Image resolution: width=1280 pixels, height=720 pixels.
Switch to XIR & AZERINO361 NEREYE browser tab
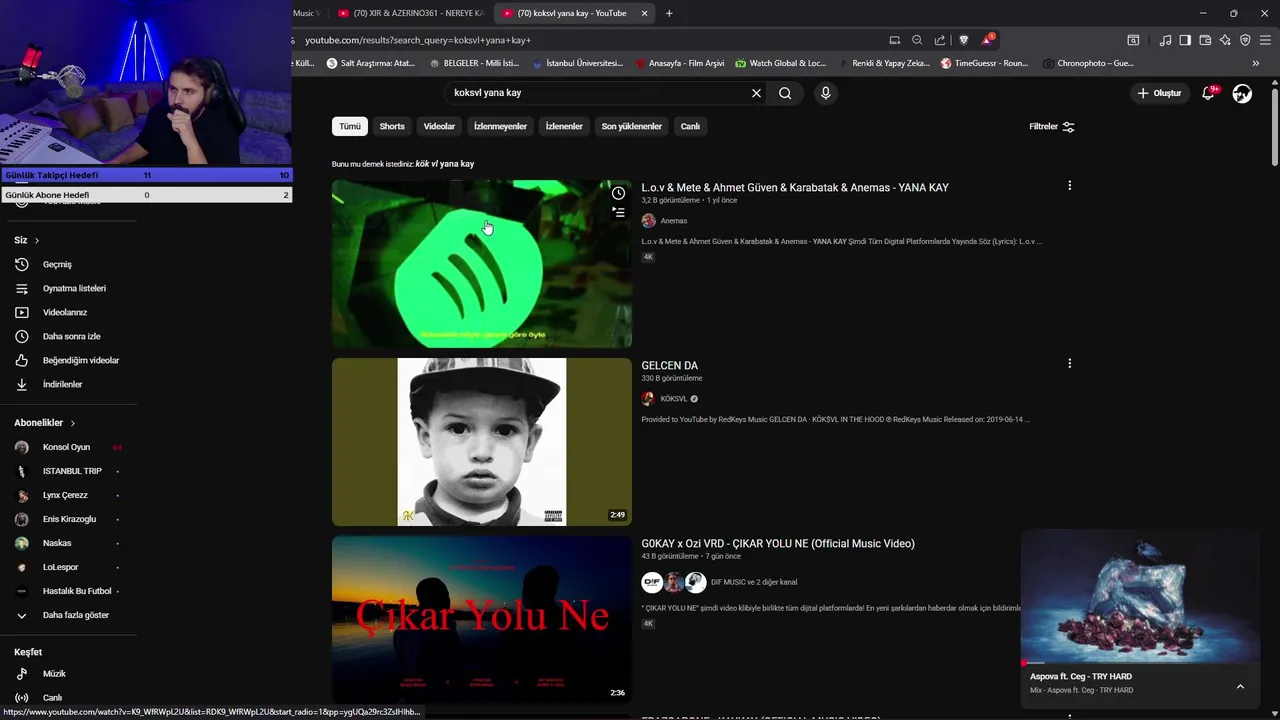tap(410, 13)
